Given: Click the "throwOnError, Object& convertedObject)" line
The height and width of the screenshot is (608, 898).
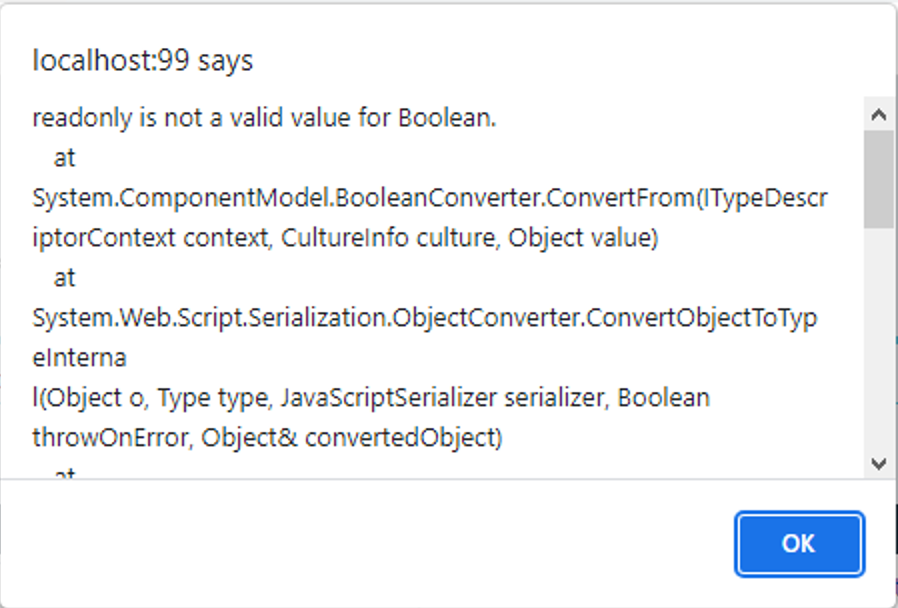Looking at the screenshot, I should click(x=267, y=437).
